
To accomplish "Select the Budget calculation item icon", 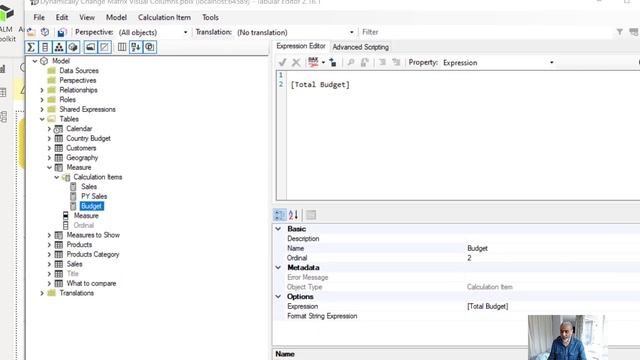I will (73, 206).
